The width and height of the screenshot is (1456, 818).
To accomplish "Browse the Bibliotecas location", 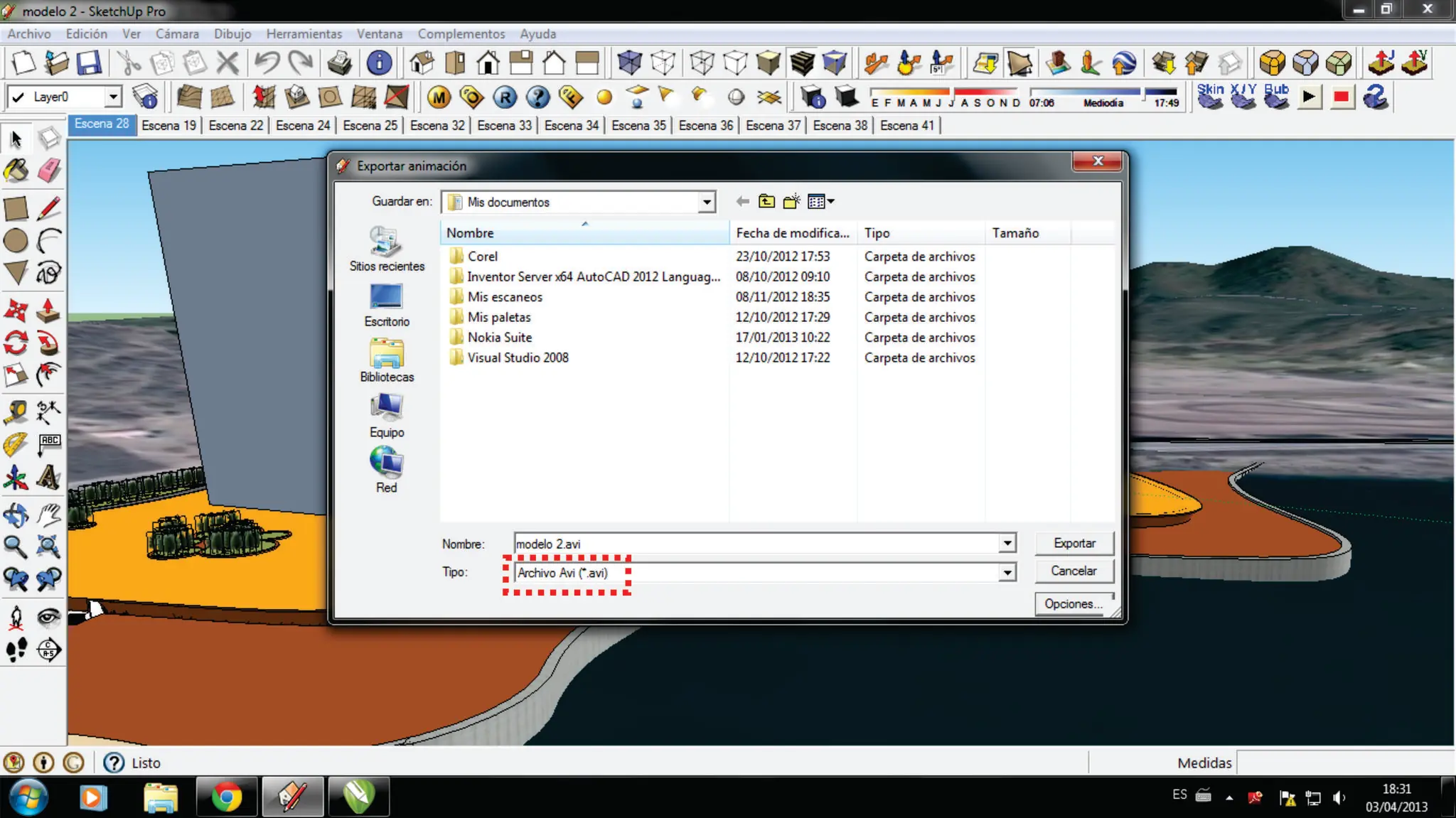I will [387, 361].
